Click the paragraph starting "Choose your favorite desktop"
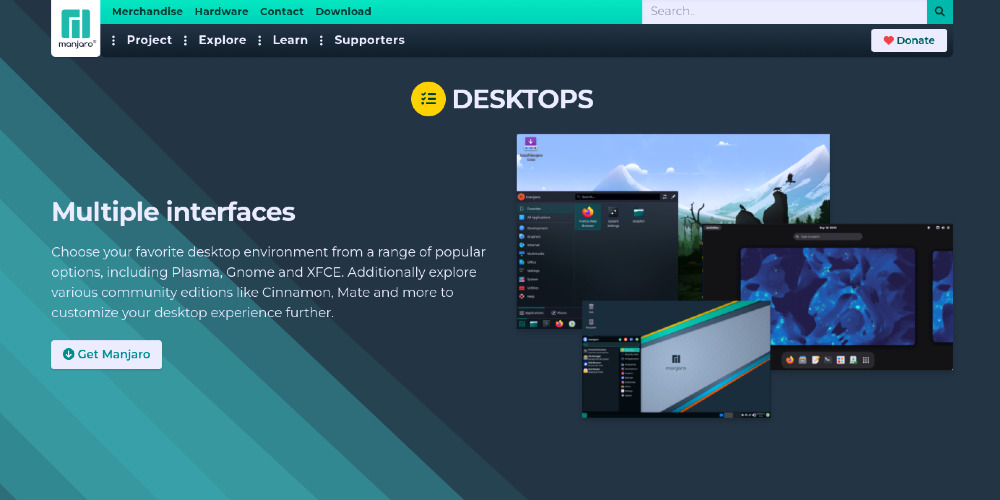 268,283
